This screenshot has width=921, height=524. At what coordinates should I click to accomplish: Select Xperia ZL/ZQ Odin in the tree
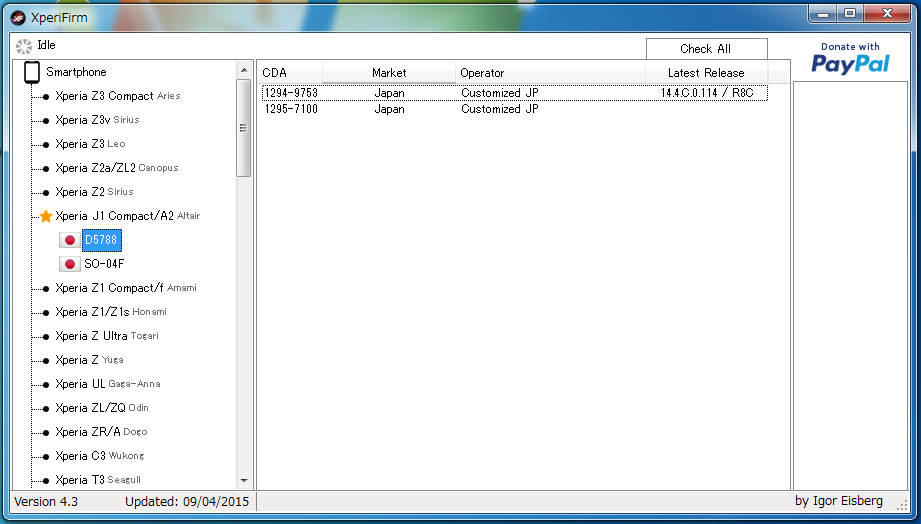pyautogui.click(x=102, y=408)
